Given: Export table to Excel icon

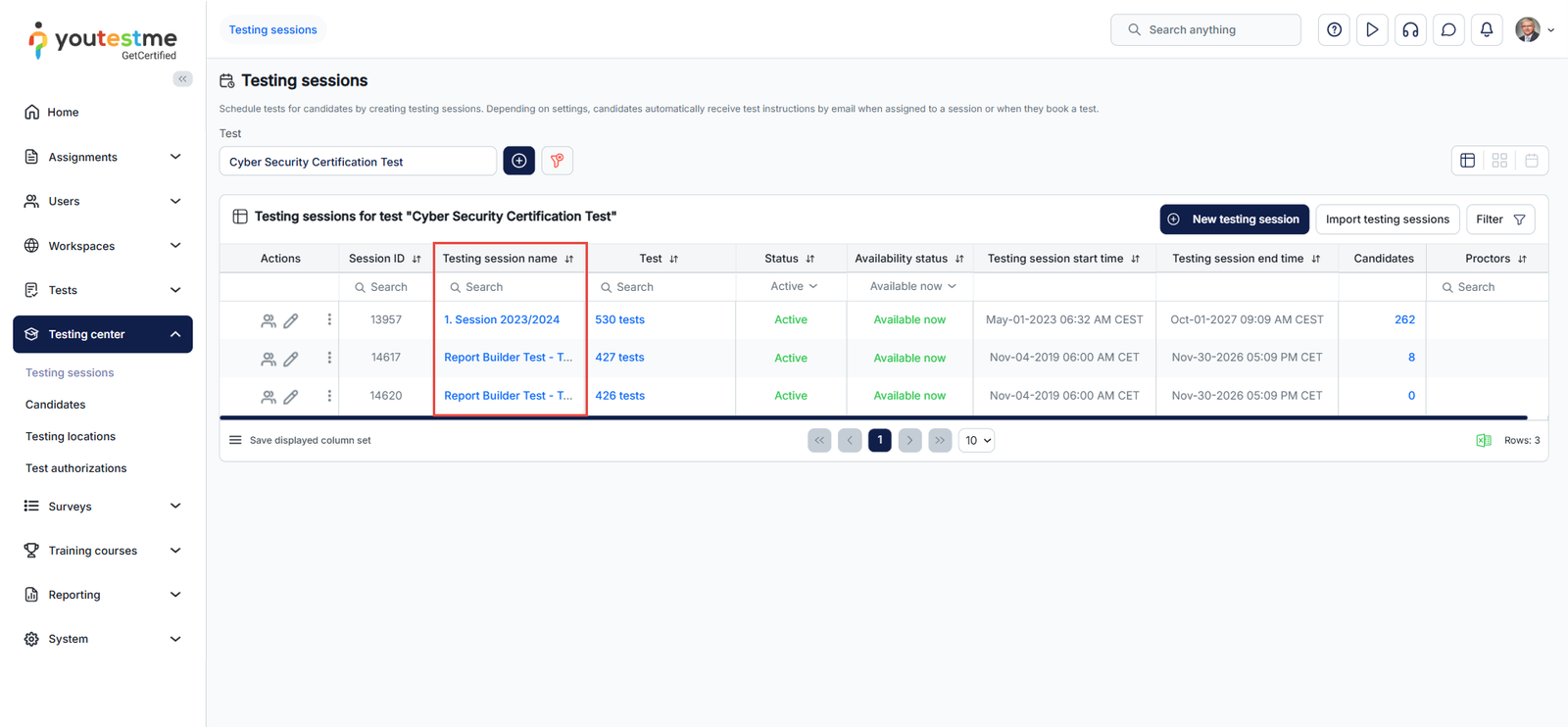Looking at the screenshot, I should pyautogui.click(x=1484, y=440).
